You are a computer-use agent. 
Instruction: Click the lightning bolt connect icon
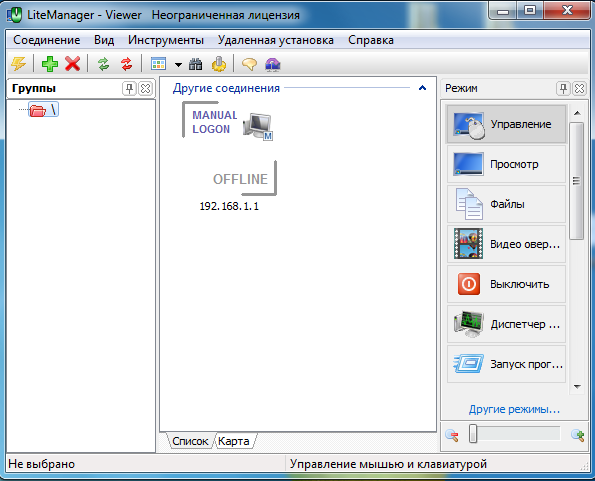pyautogui.click(x=18, y=64)
